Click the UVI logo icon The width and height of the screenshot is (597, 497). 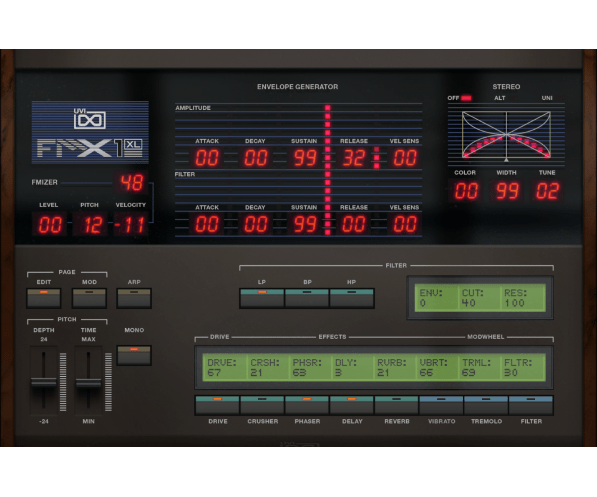click(89, 118)
